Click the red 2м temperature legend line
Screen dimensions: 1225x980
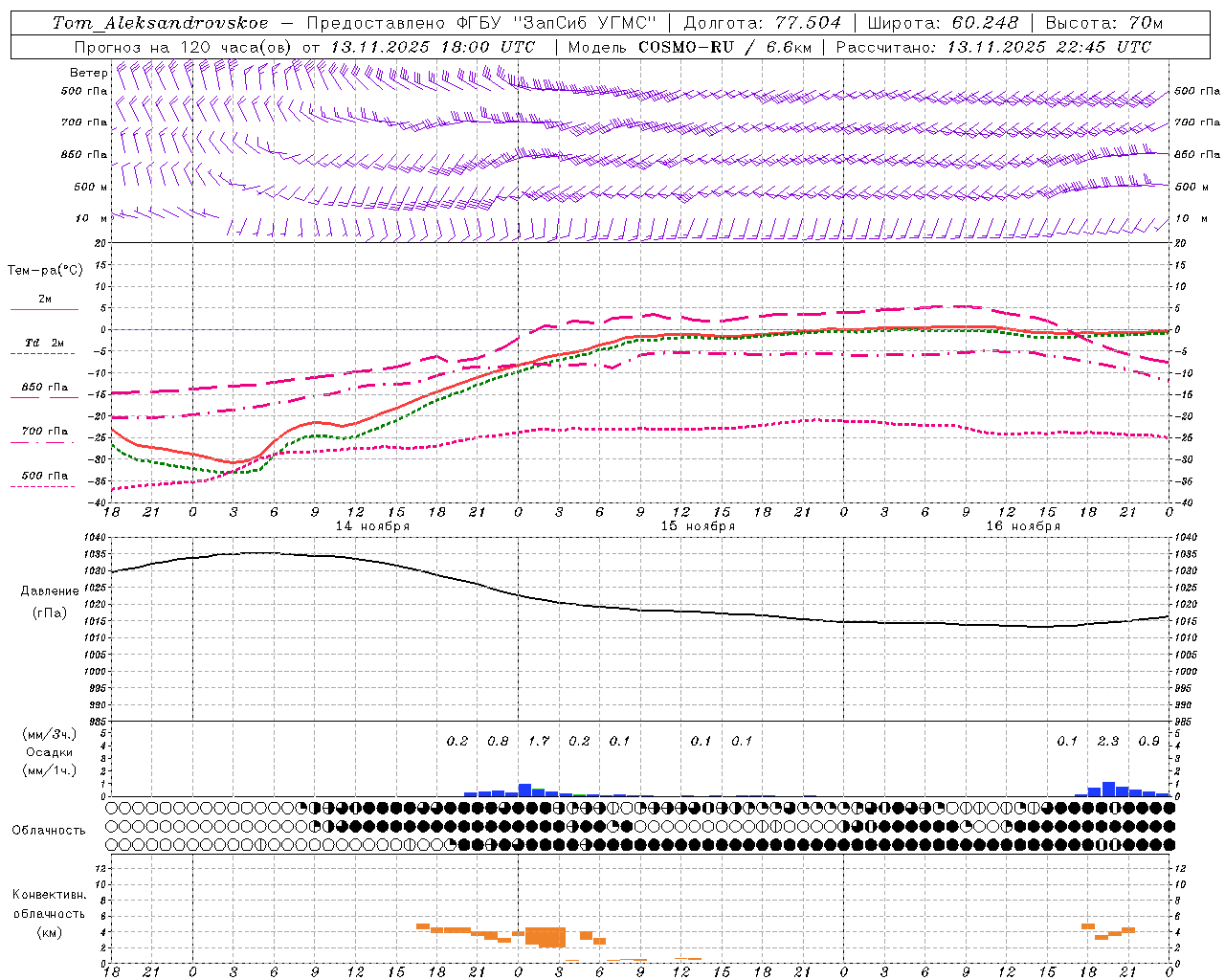44,309
